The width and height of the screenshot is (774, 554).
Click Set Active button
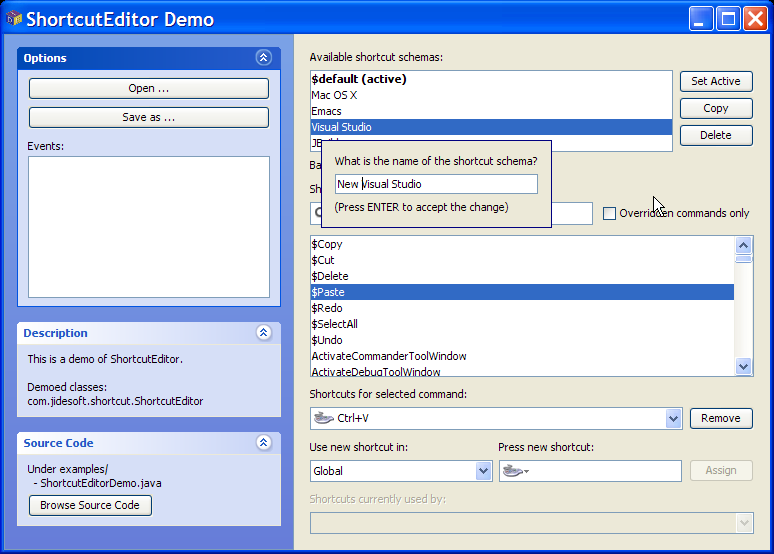coord(716,81)
